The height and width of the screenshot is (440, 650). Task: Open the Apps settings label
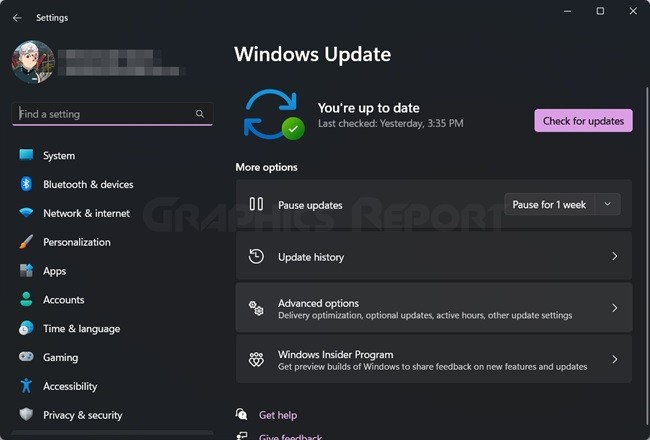click(55, 271)
